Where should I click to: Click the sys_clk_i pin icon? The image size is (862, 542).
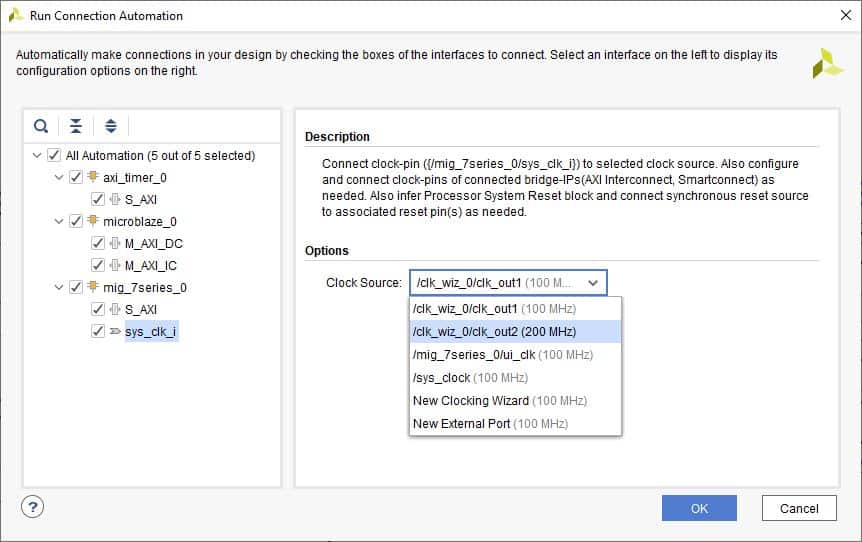pos(115,331)
